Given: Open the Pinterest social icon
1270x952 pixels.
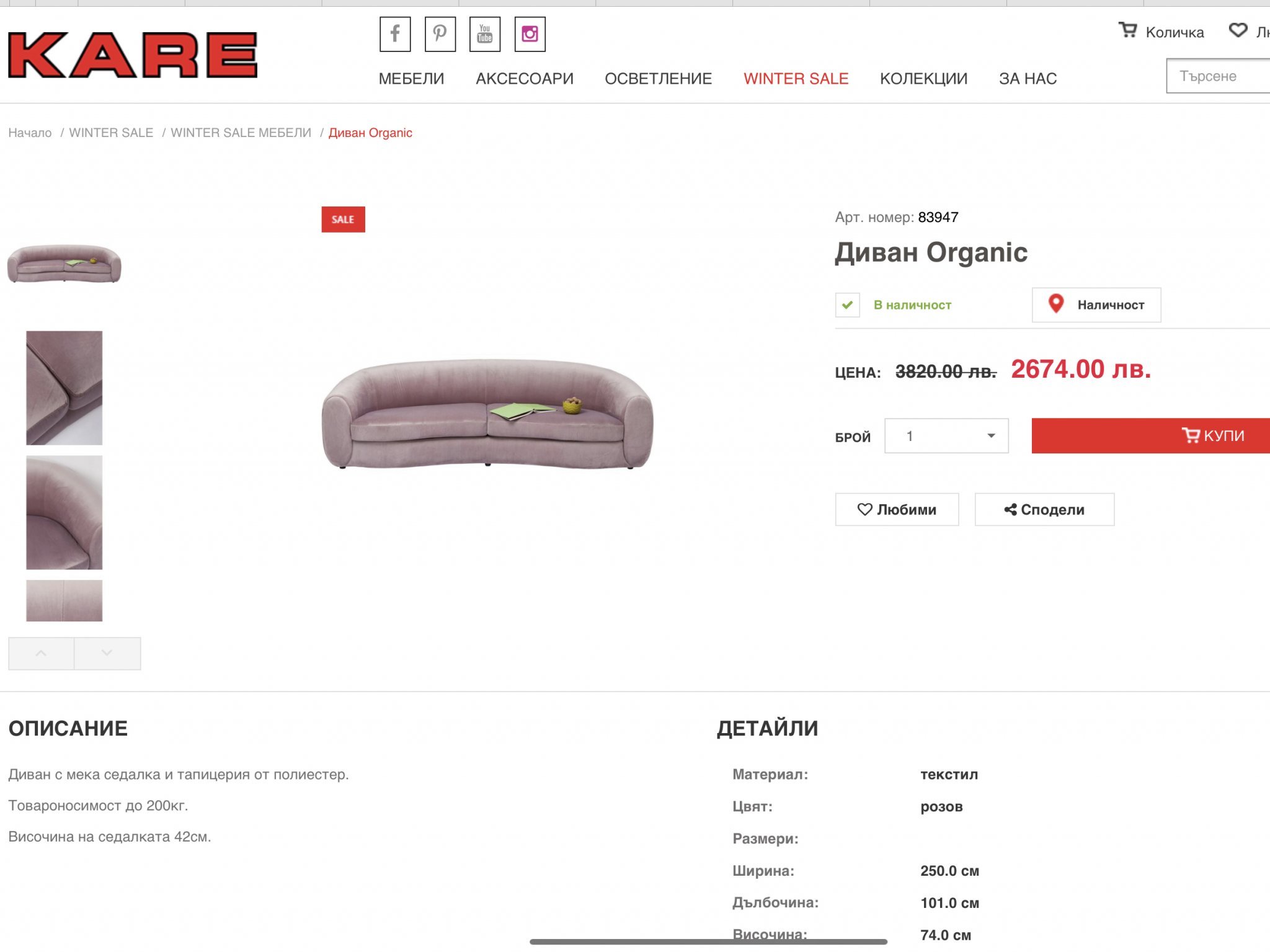Looking at the screenshot, I should 440,34.
